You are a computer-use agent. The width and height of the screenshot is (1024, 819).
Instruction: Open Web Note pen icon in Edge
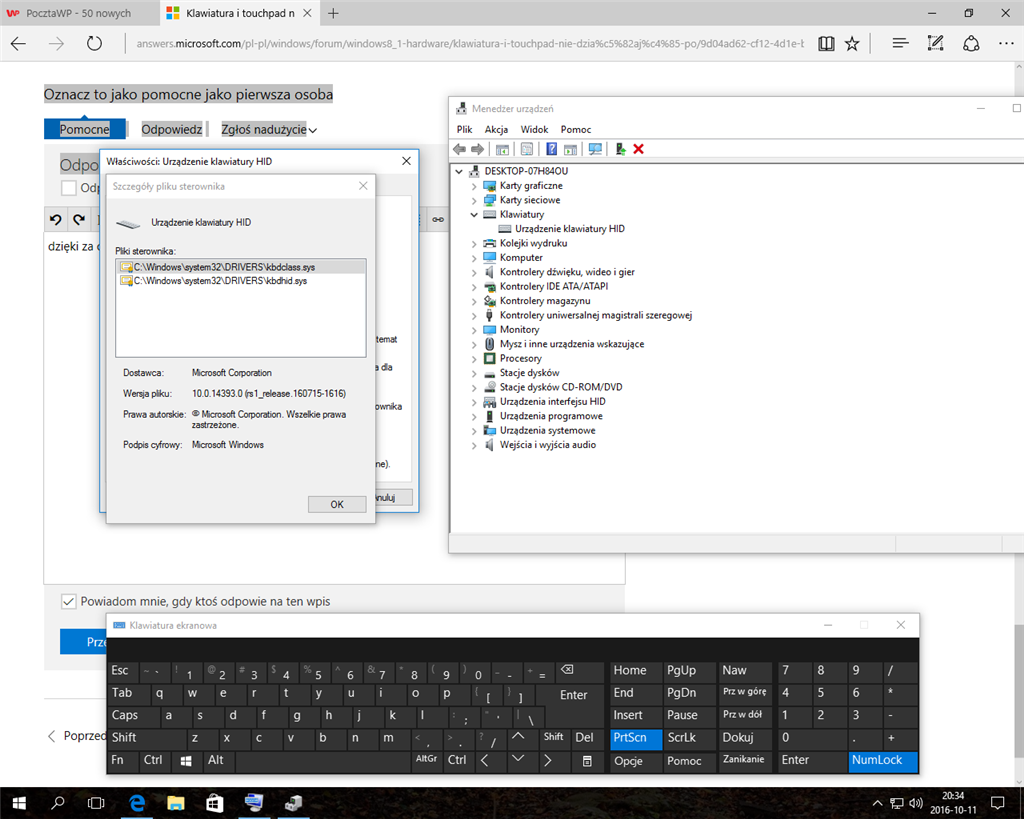click(x=935, y=44)
